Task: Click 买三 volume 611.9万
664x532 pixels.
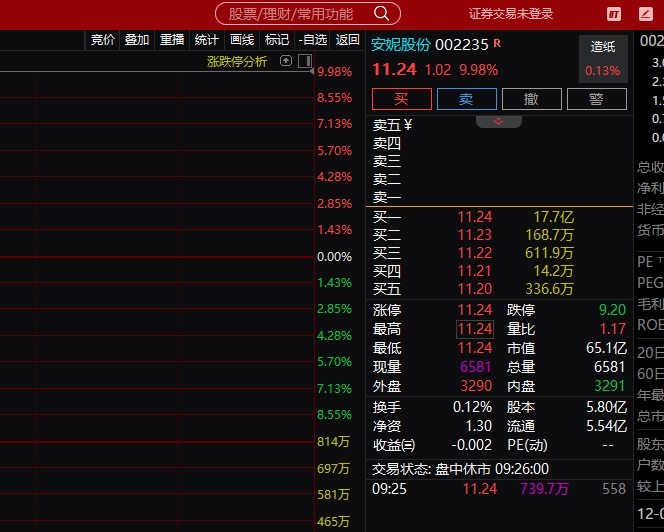Action: (x=549, y=253)
